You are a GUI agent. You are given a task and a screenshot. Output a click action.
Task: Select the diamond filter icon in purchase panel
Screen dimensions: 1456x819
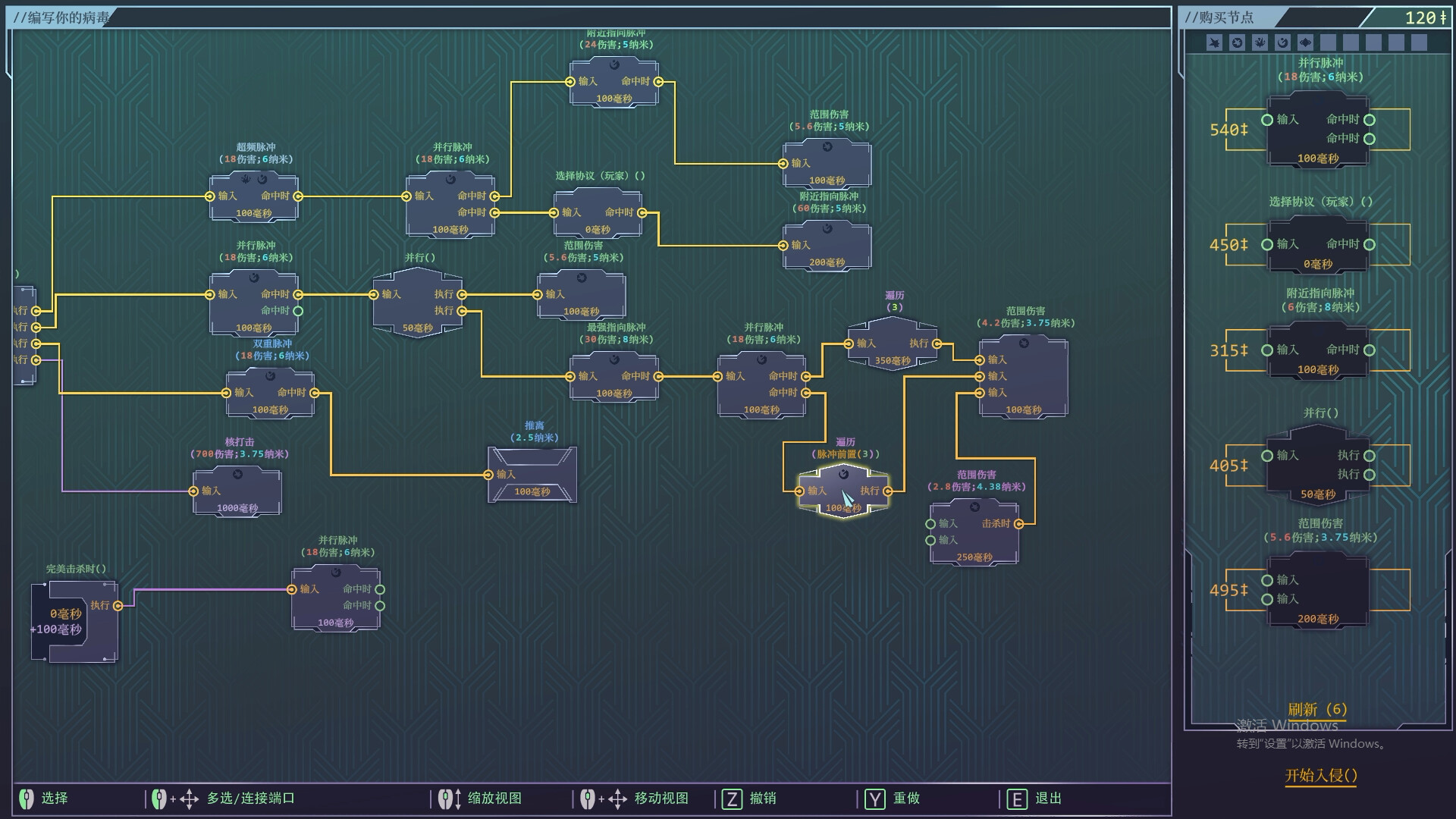point(1304,43)
